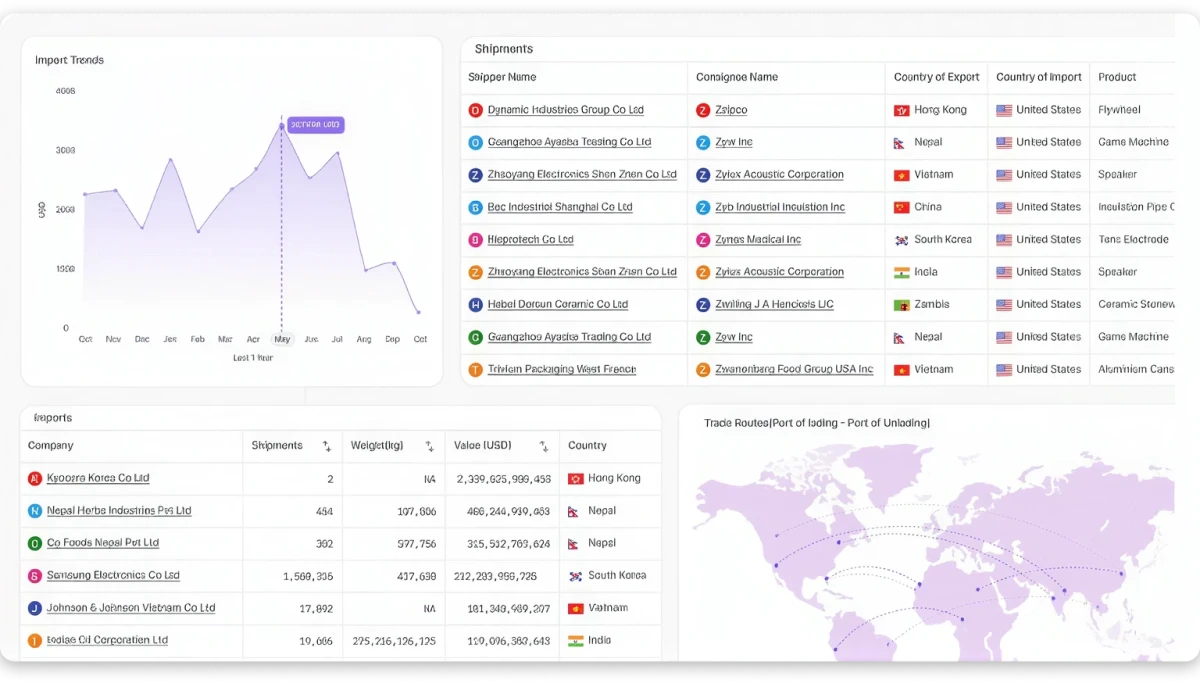Click shipments count 1,569,335 in Samsung row
Viewport: 1200px width, 684px height.
click(308, 576)
